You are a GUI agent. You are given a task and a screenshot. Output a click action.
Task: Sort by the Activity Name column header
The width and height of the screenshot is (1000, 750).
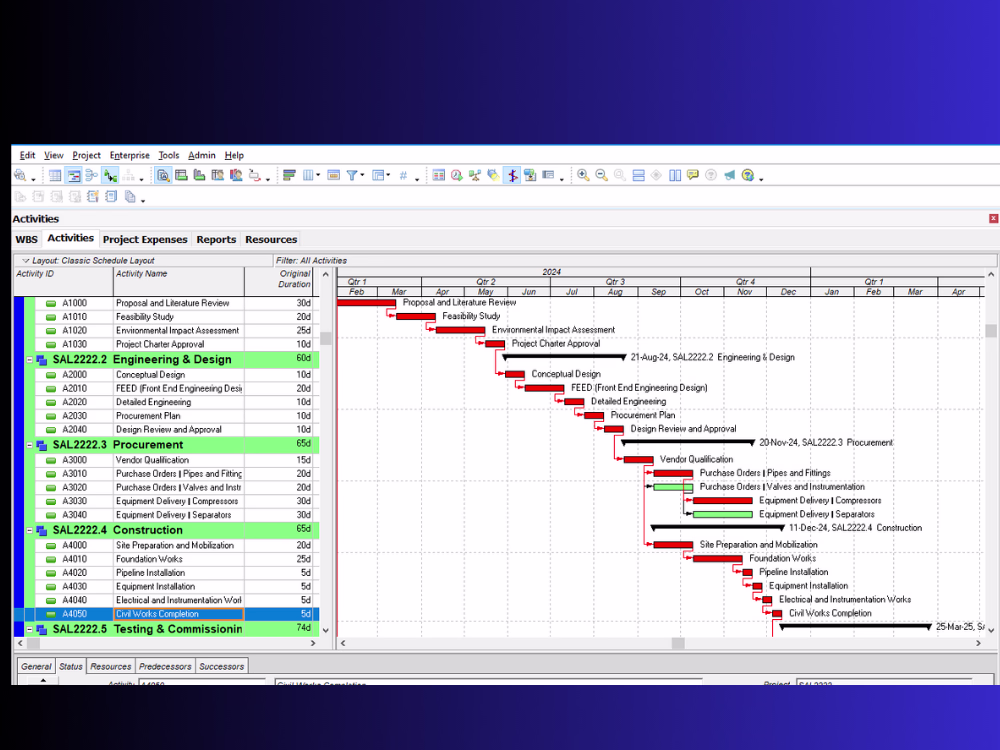[x=179, y=281]
